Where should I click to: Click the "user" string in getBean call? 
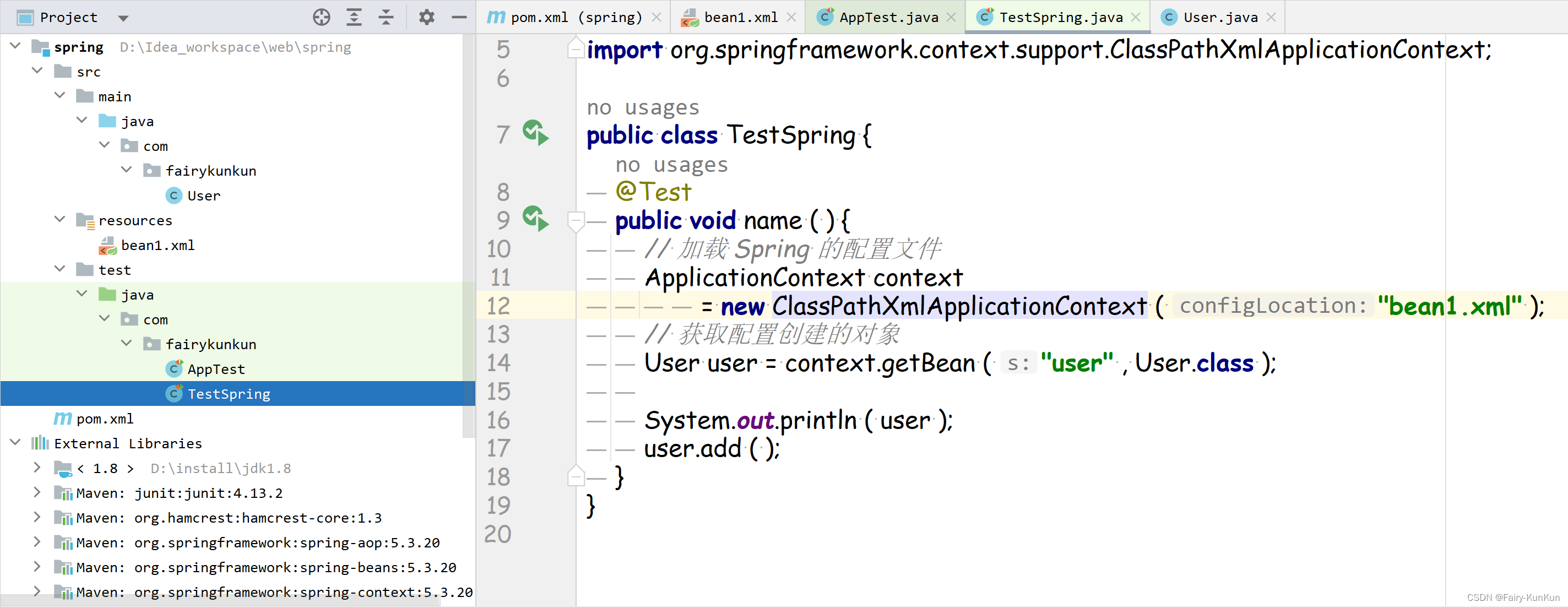pyautogui.click(x=1077, y=363)
